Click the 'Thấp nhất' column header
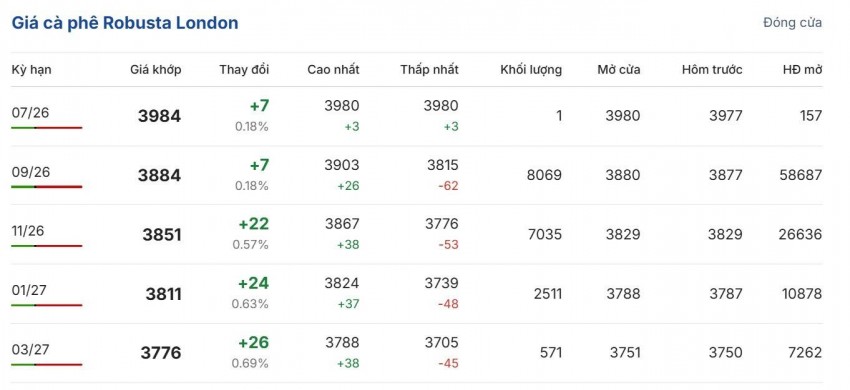The height and width of the screenshot is (390, 850). [429, 70]
